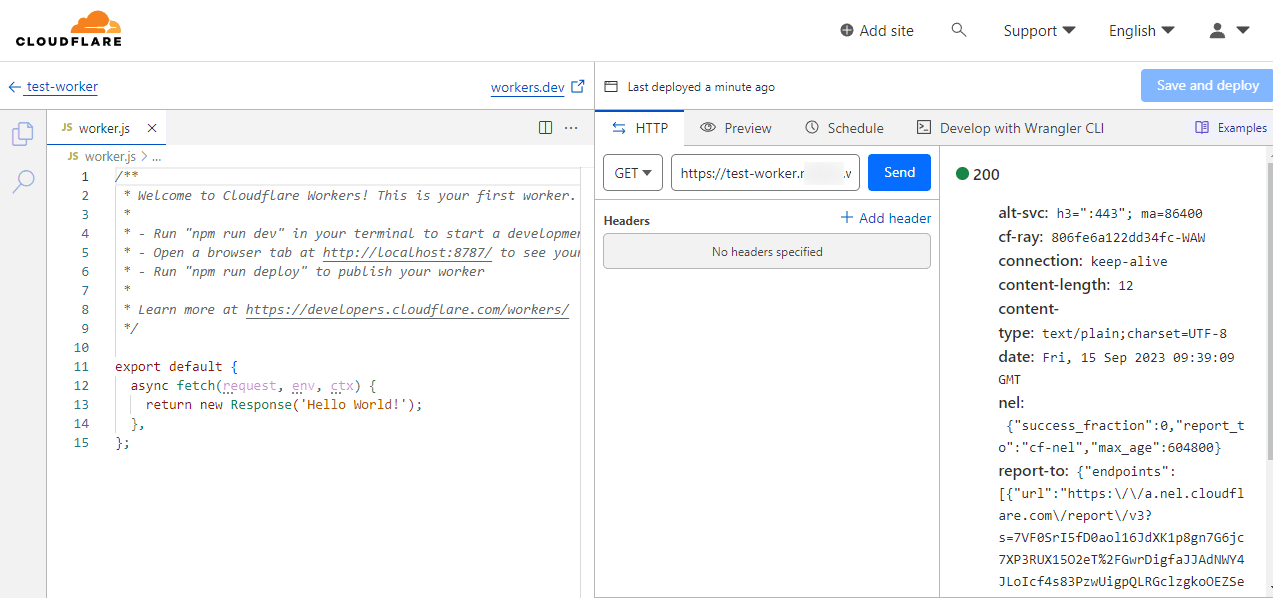Screen dimensions: 1273x598
Task: Click the alt-svc header value
Action: tap(1130, 214)
